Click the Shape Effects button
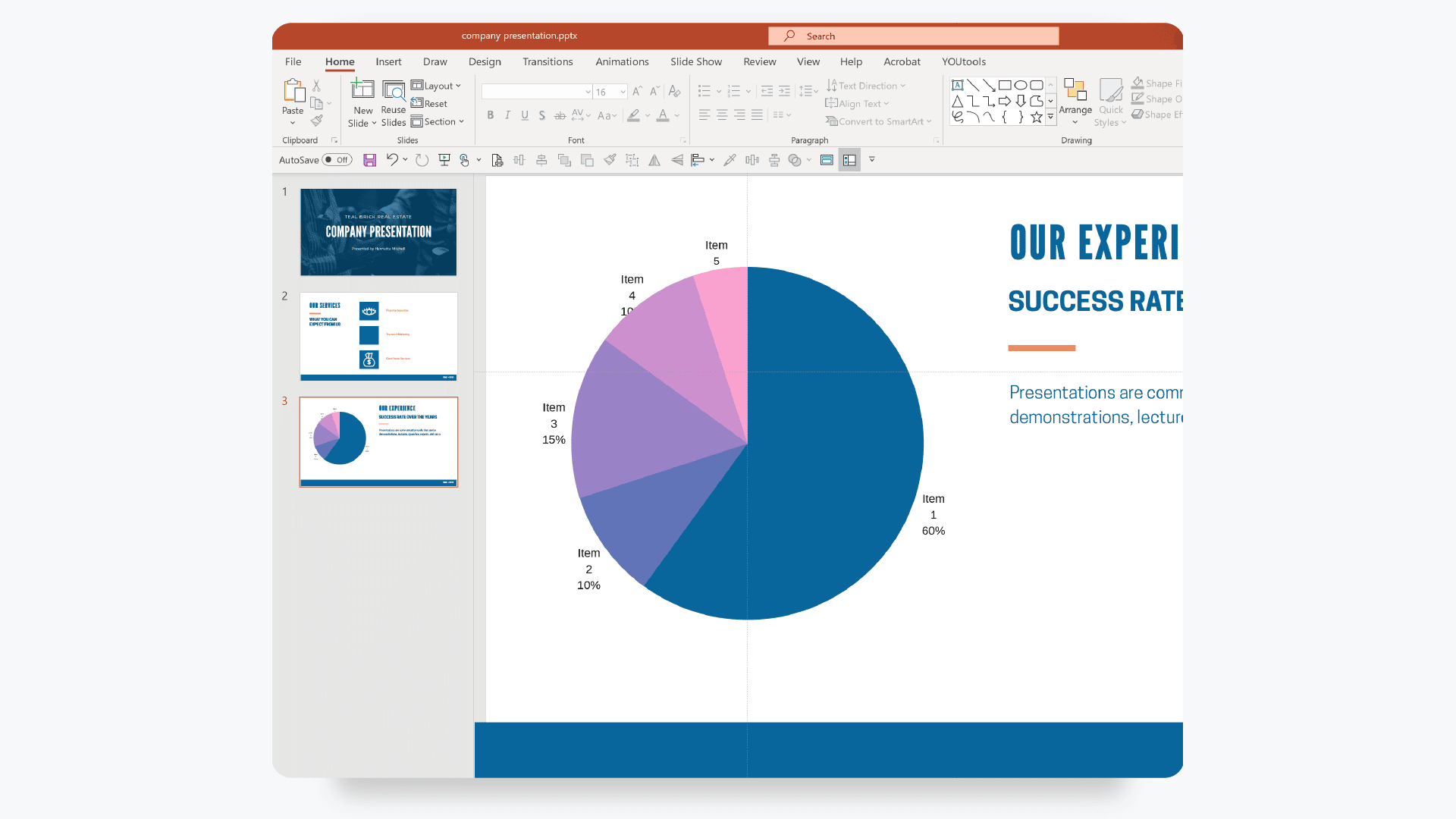The image size is (1456, 819). coord(1157,115)
